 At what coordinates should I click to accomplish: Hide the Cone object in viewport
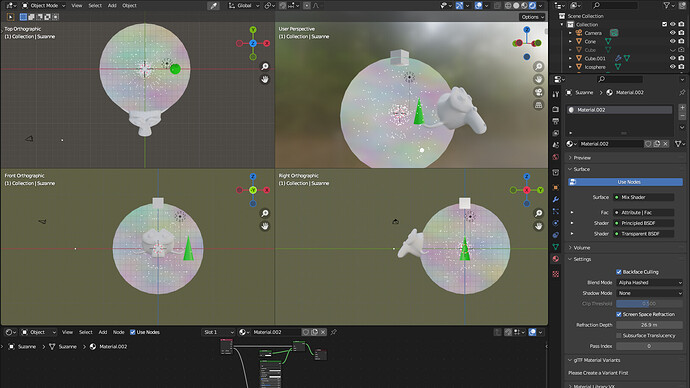tap(672, 41)
